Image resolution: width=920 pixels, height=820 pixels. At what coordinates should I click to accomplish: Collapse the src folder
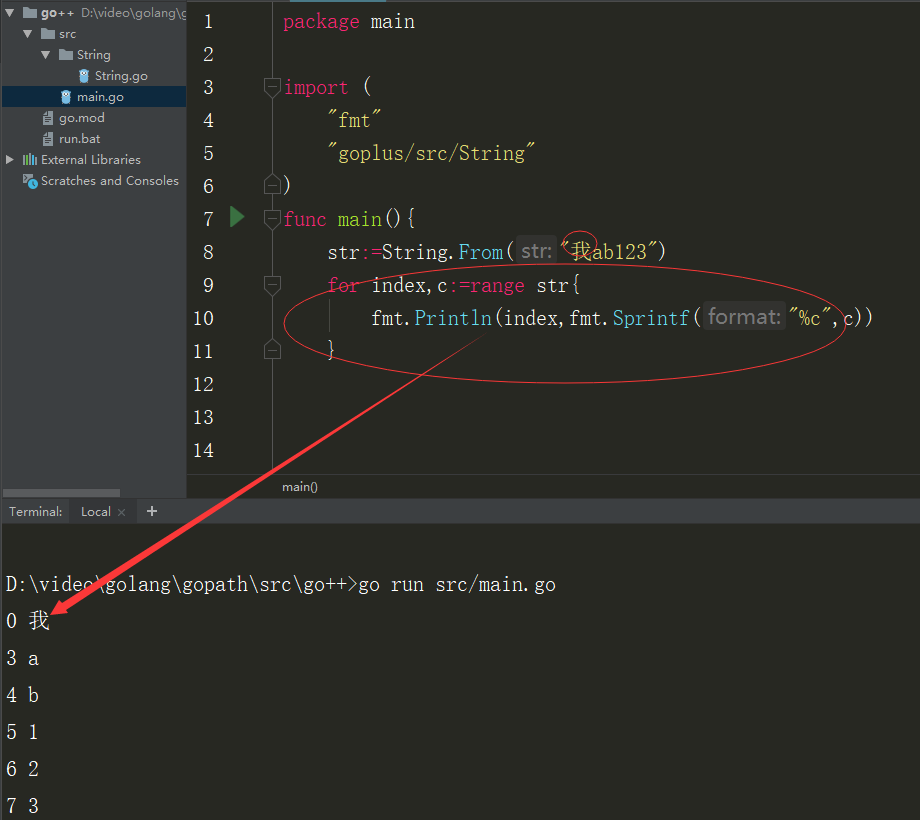pyautogui.click(x=28, y=34)
